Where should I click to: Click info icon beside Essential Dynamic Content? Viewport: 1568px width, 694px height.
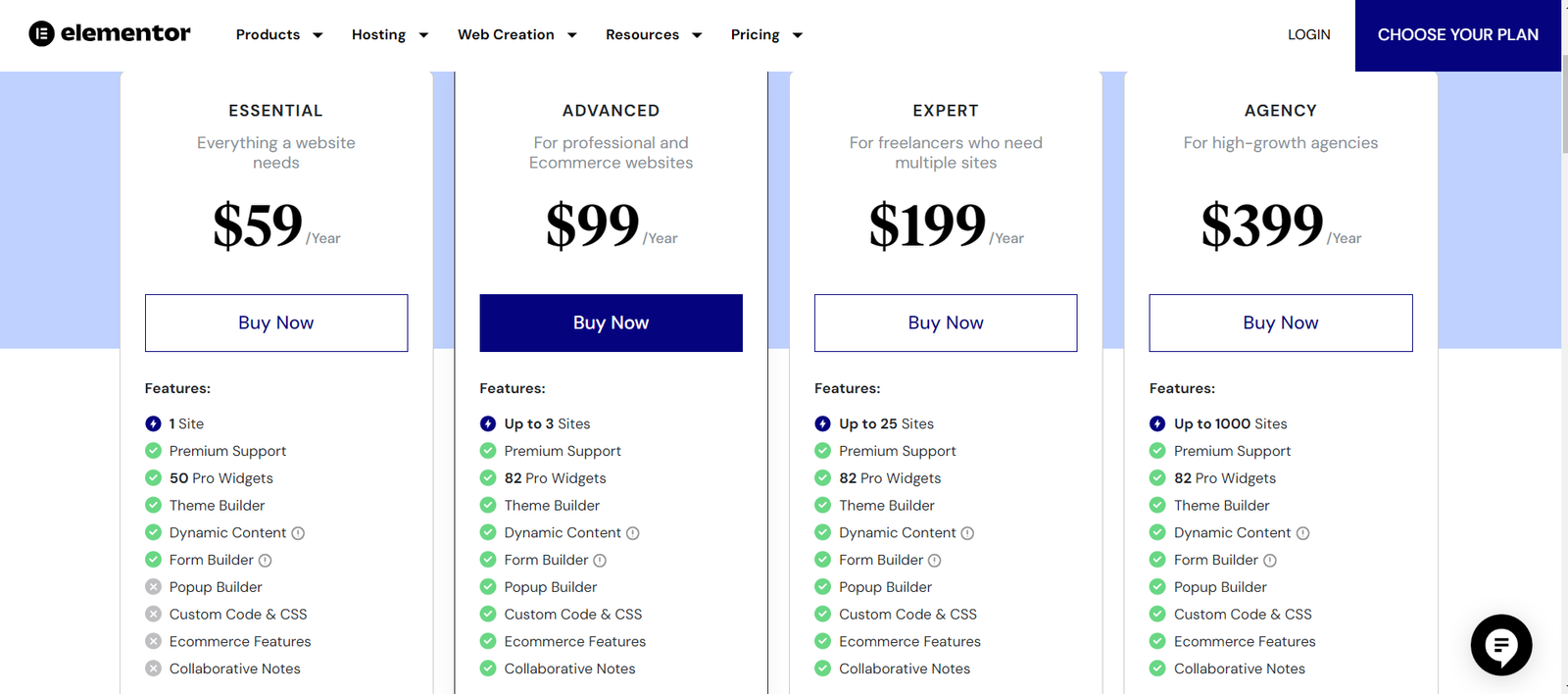[x=298, y=533]
